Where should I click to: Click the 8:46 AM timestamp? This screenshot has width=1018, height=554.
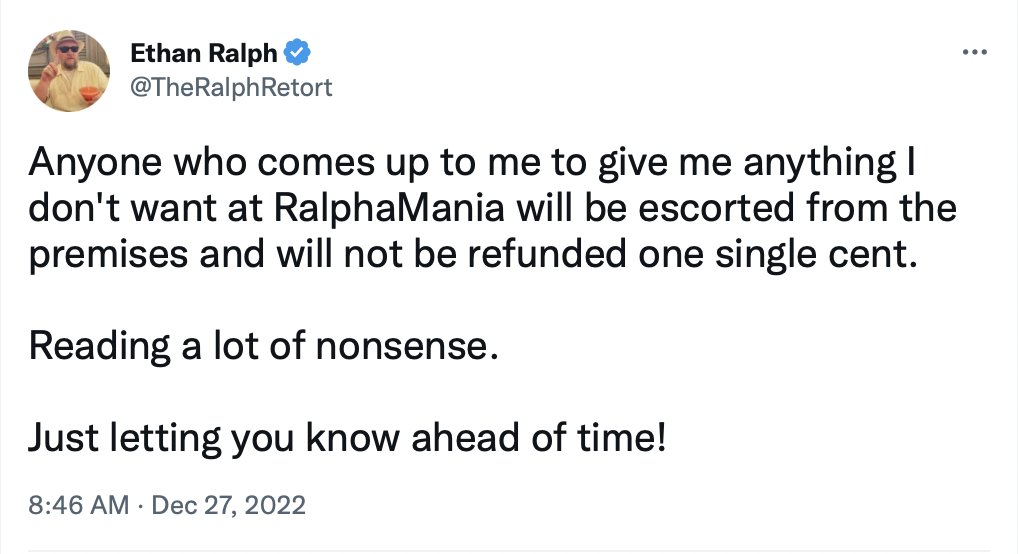click(79, 505)
